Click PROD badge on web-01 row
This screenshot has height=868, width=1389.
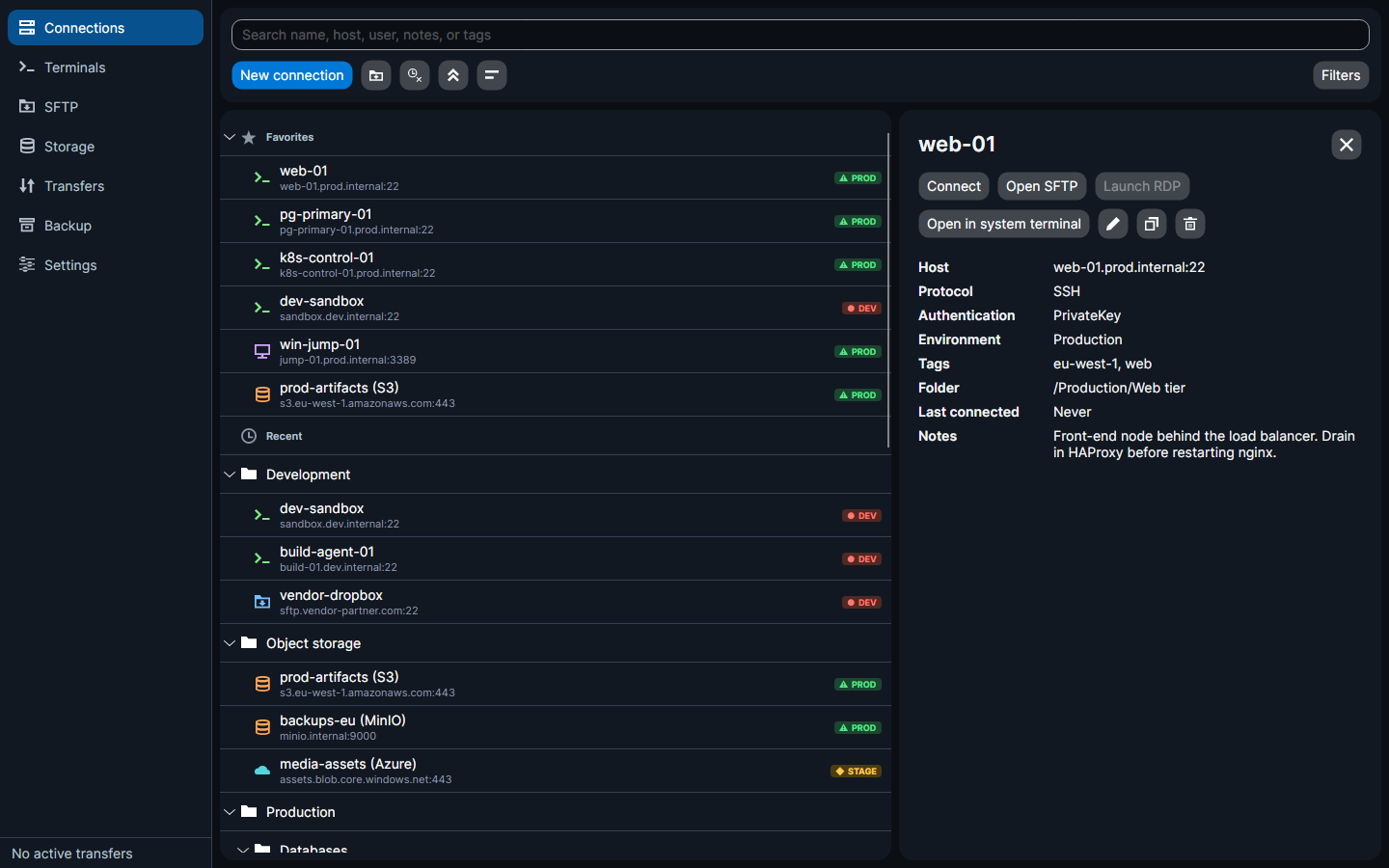point(858,178)
